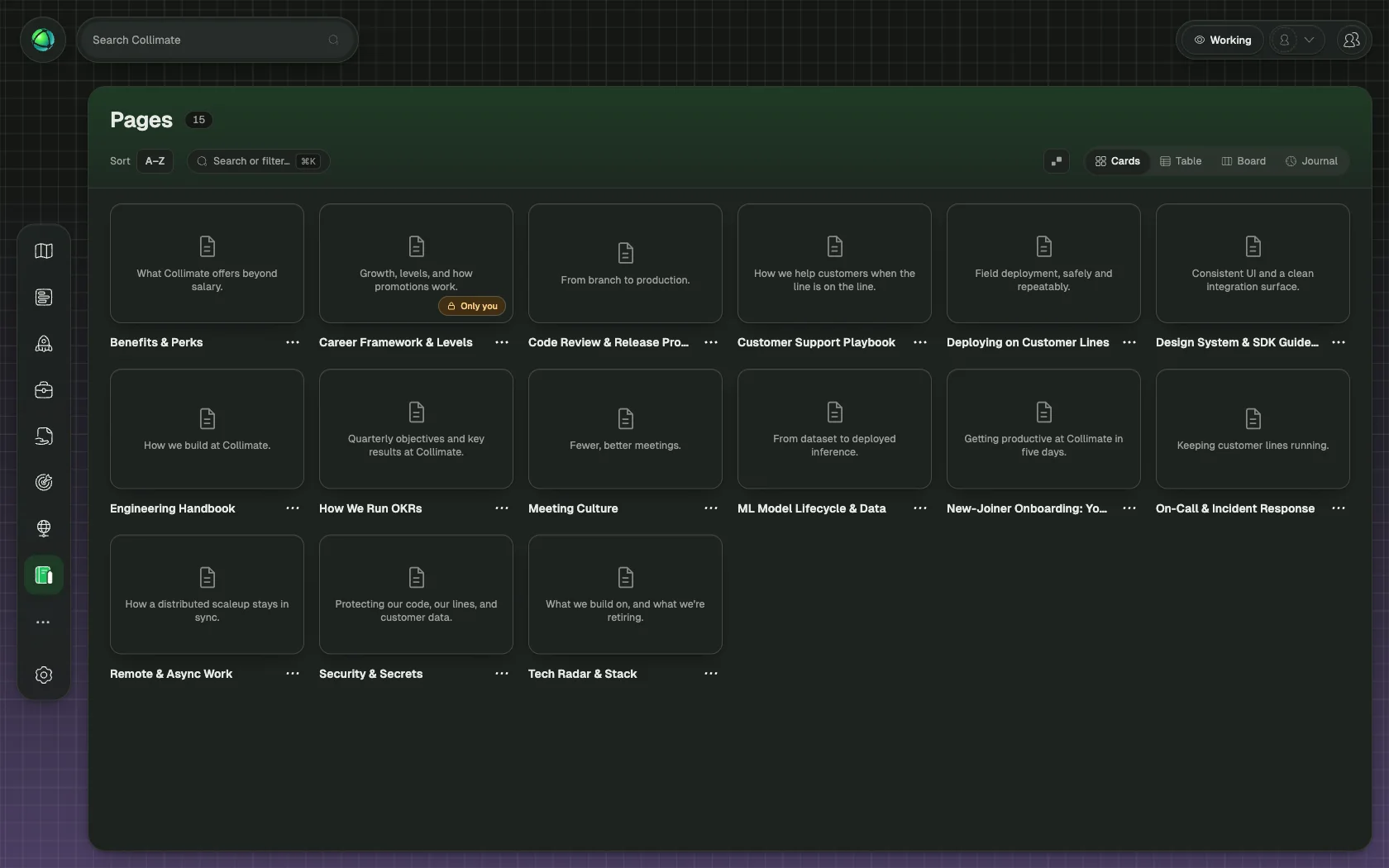Switch to Board view tab
This screenshot has height=868, width=1389.
[1243, 161]
